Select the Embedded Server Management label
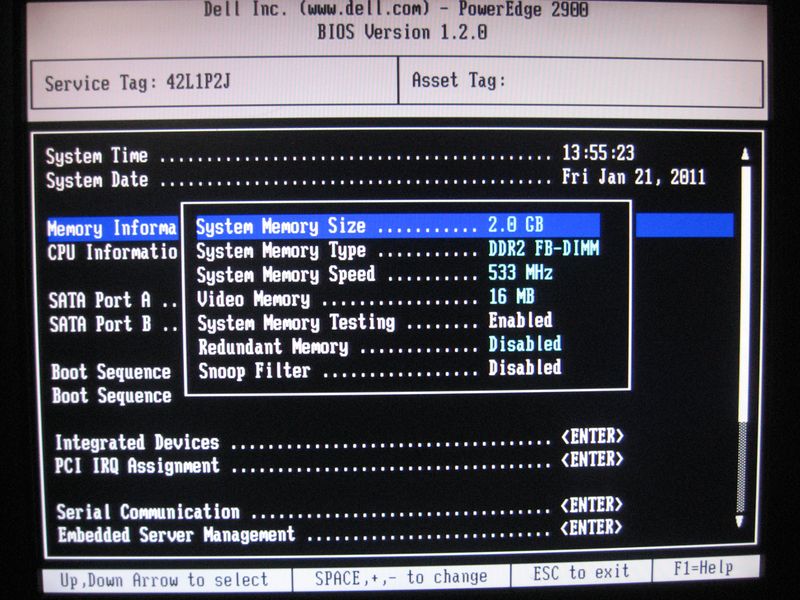The image size is (800, 600). 176,535
